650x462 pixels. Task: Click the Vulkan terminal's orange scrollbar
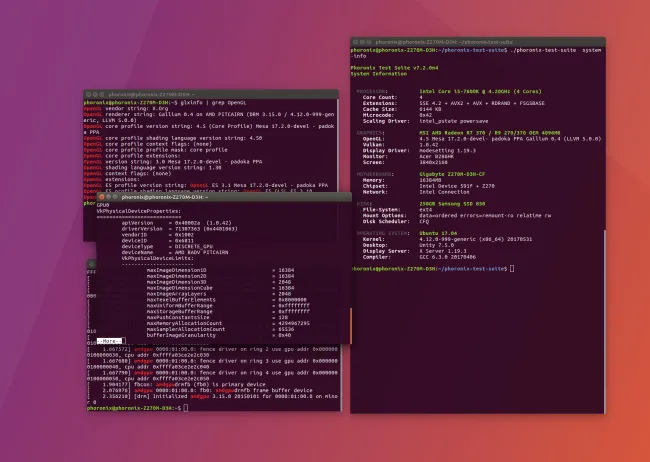351,326
